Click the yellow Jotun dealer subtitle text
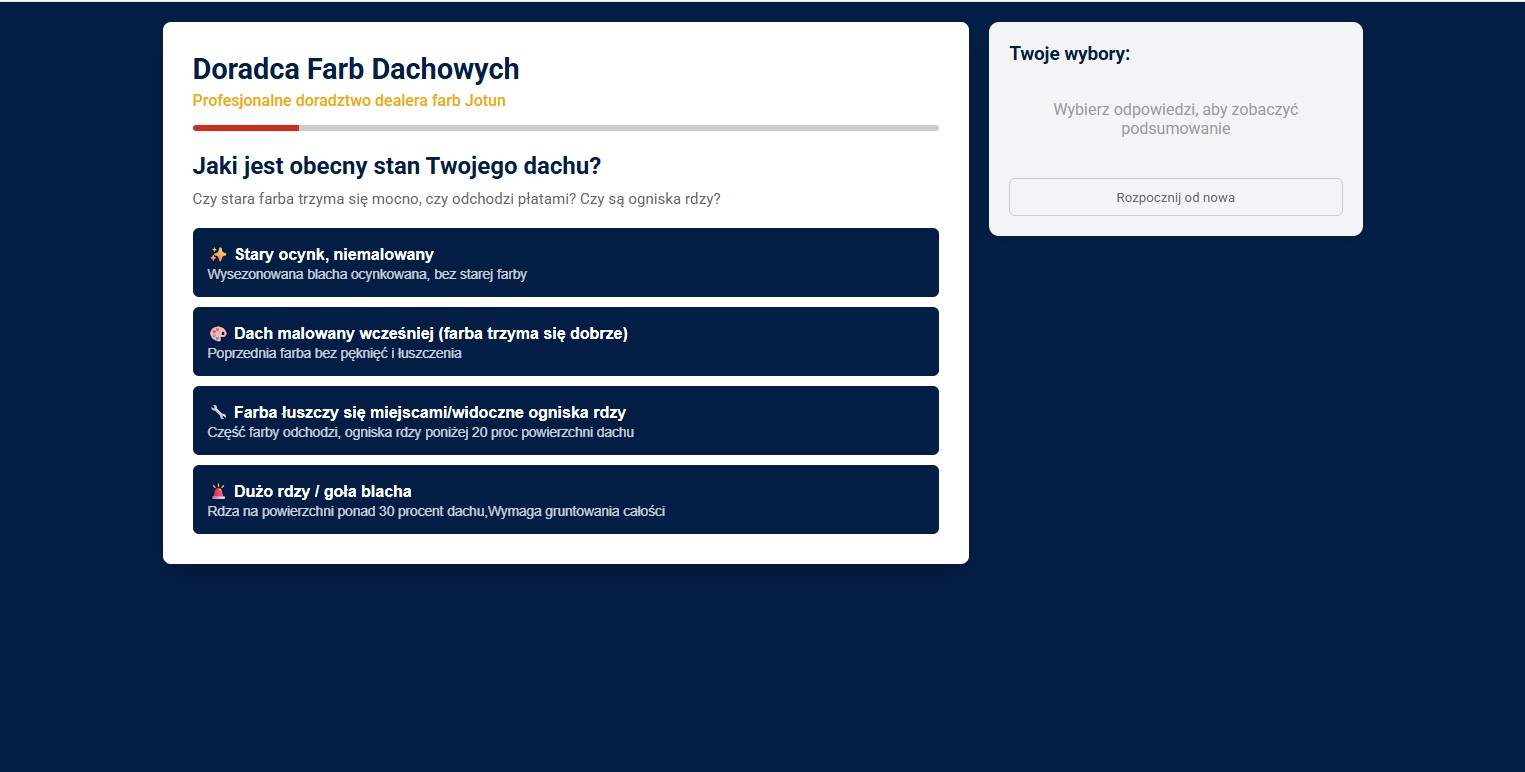Screen dimensions: 1525x772 point(349,100)
